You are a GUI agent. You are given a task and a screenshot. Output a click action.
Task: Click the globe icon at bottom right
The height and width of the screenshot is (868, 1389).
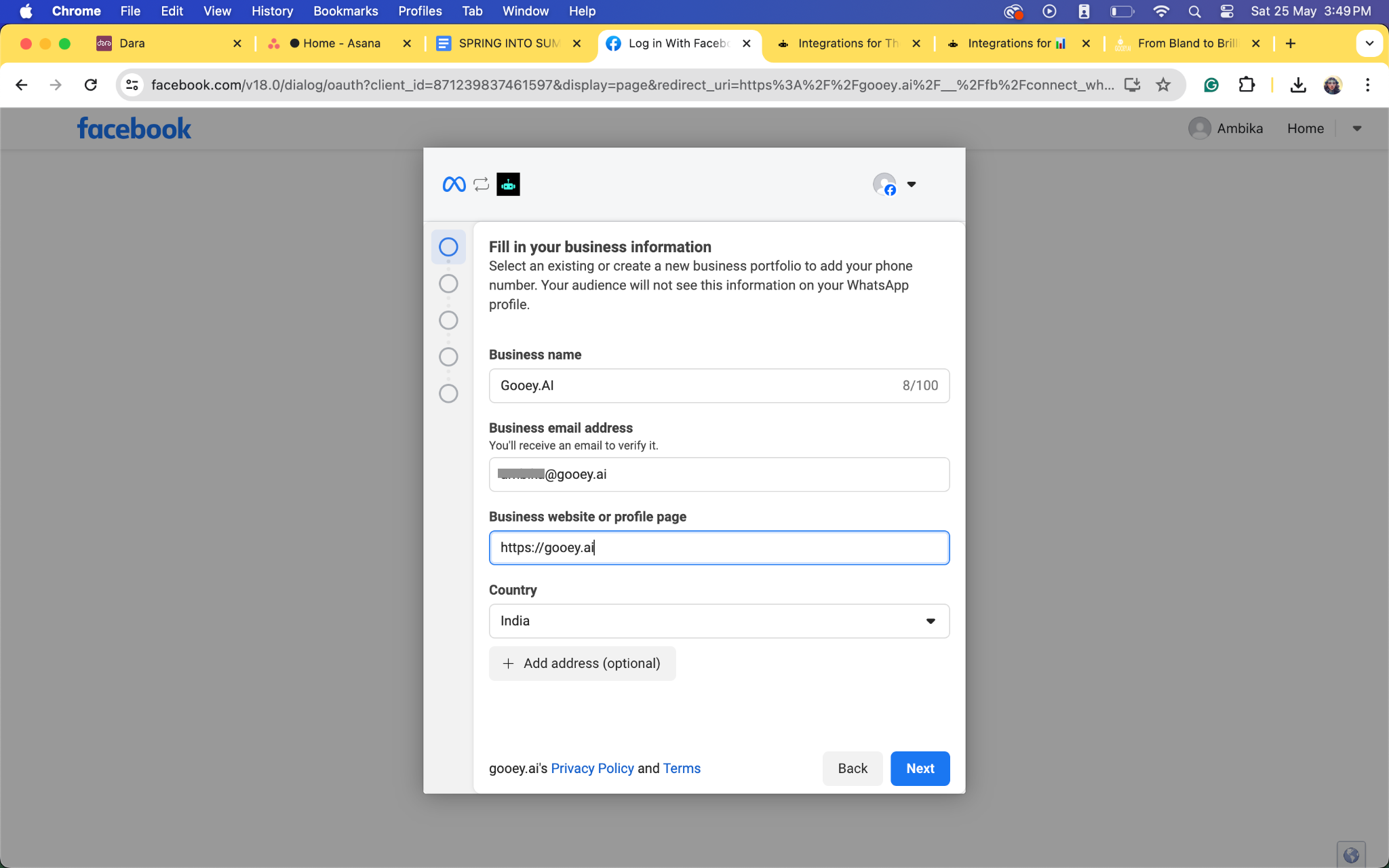1350,855
